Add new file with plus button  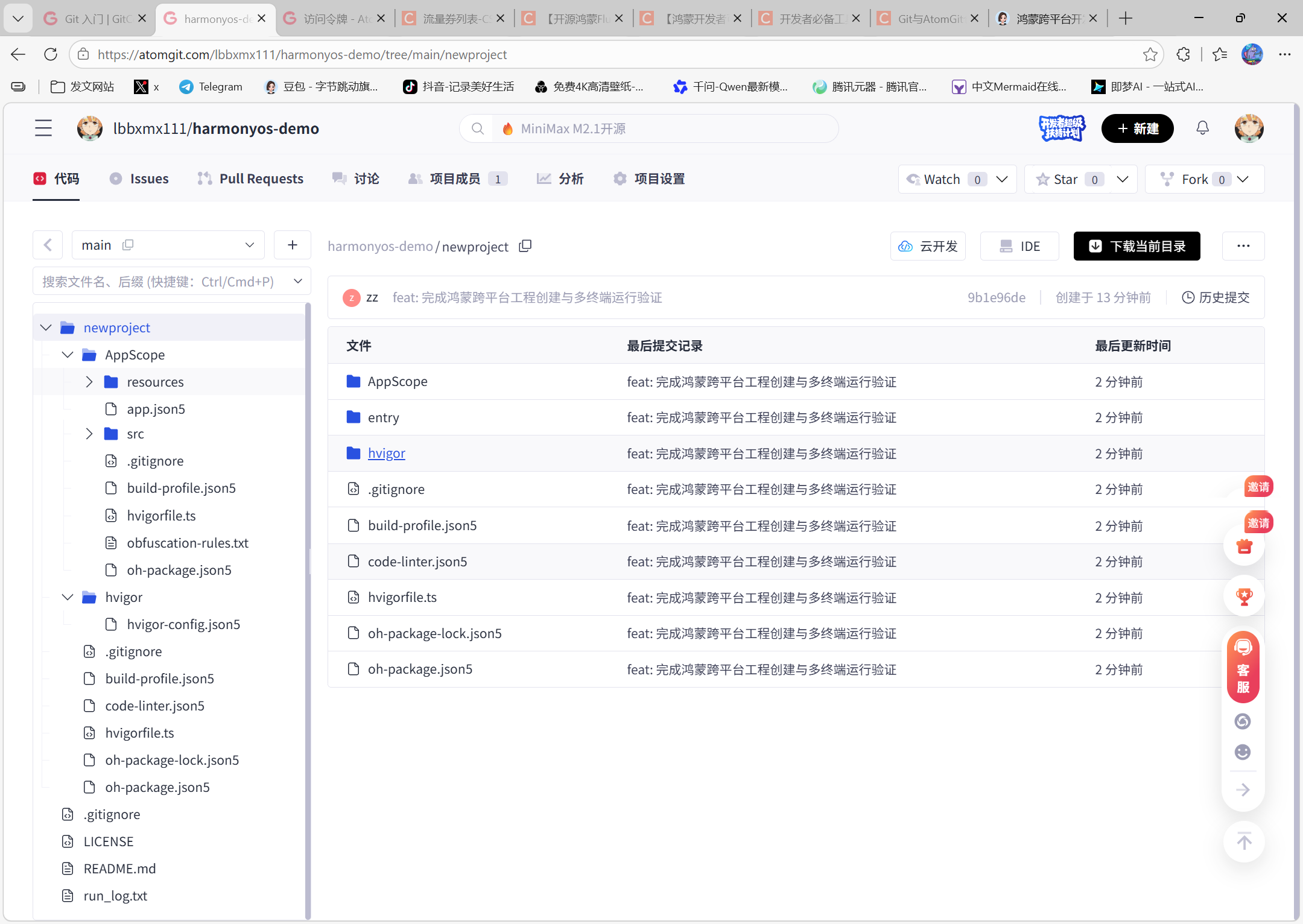tap(293, 245)
